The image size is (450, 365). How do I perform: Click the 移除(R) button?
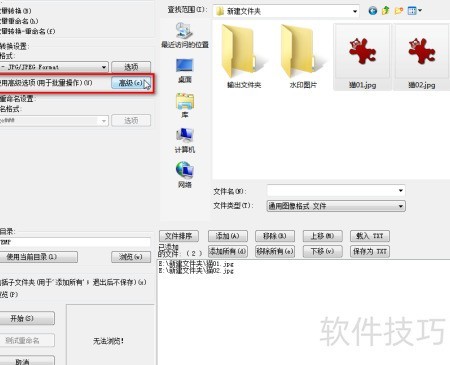[x=275, y=236]
